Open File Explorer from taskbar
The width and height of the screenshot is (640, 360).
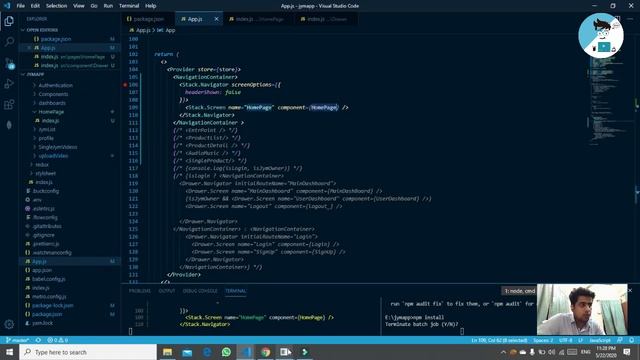167,352
